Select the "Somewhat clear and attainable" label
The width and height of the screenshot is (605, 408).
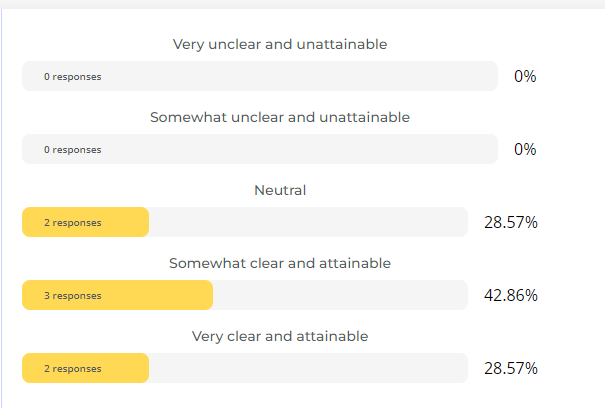pyautogui.click(x=280, y=263)
